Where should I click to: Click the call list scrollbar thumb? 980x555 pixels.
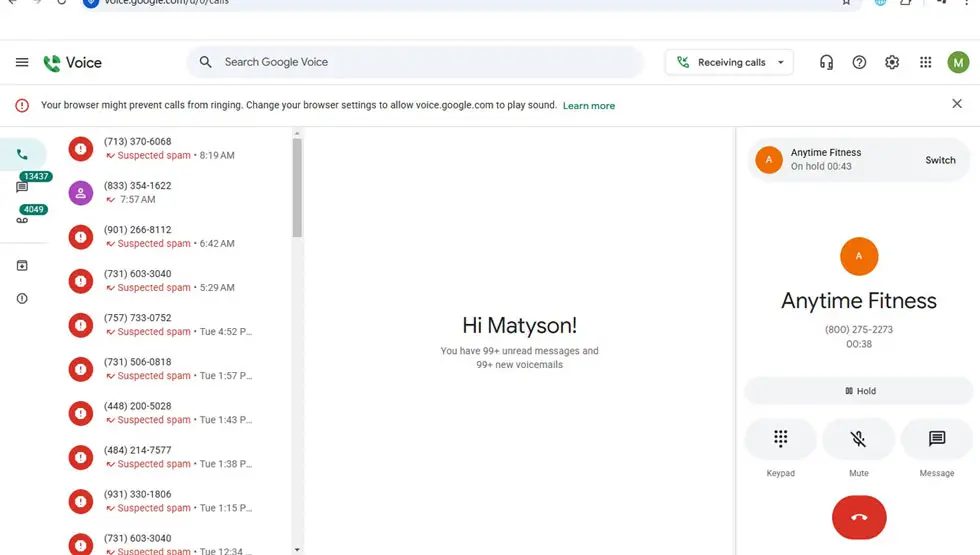click(297, 188)
